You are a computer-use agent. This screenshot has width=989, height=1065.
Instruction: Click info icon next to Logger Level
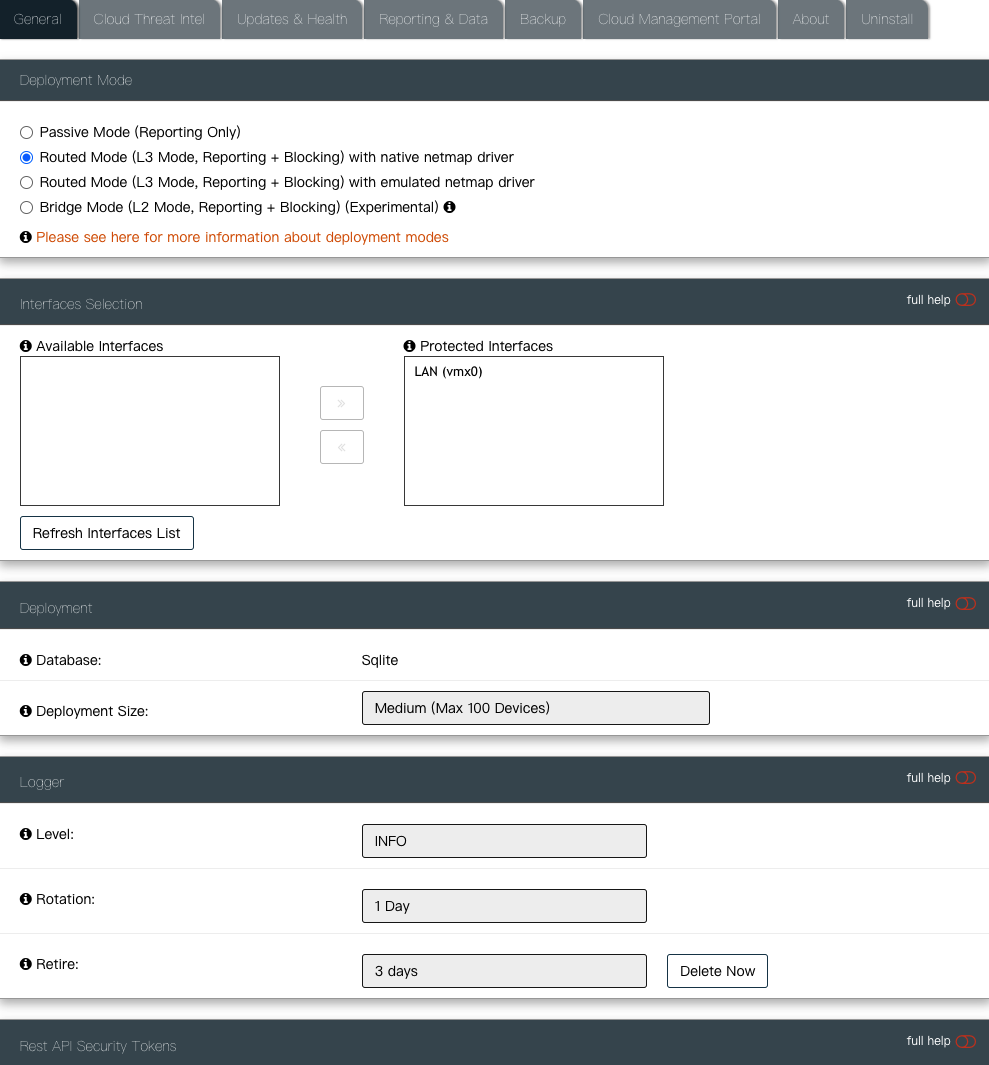26,833
